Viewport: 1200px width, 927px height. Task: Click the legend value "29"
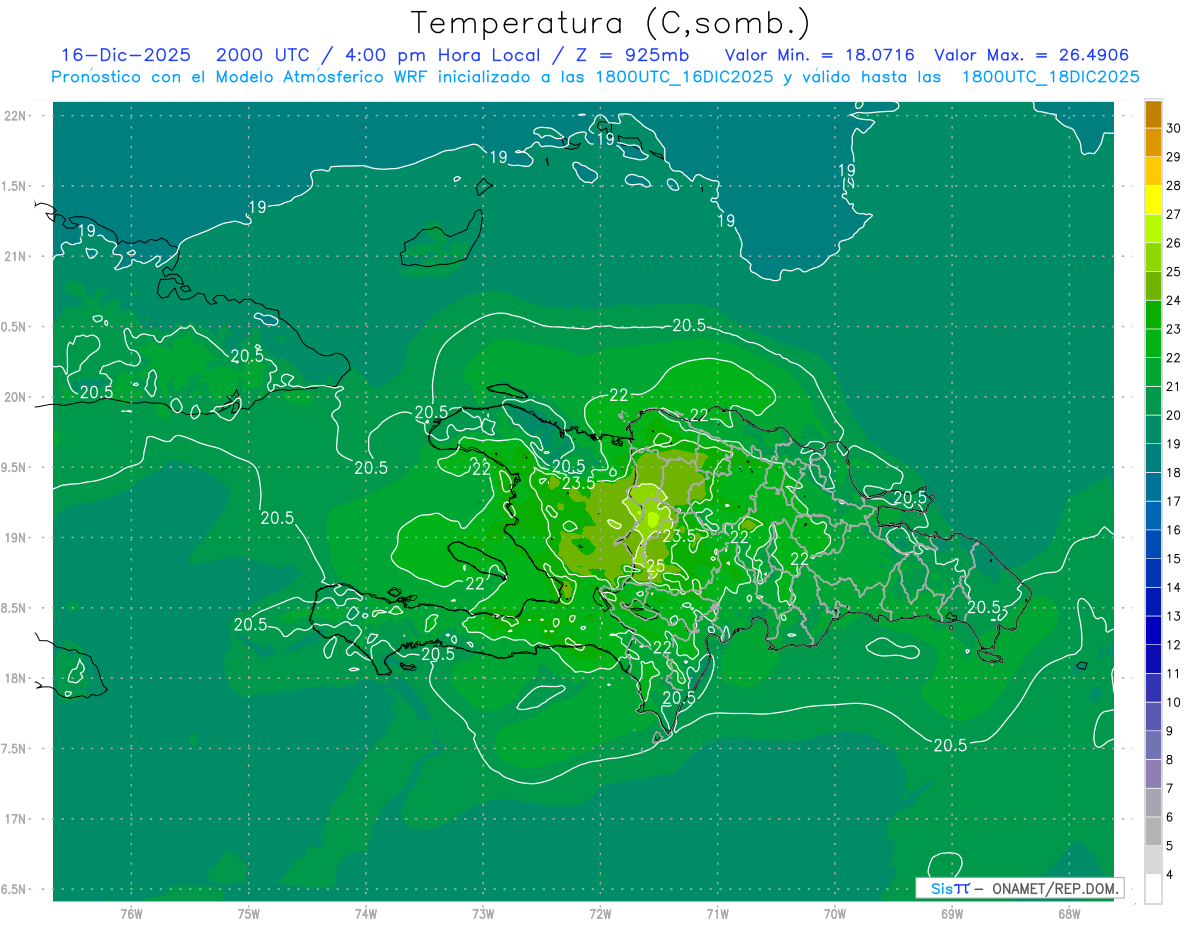pos(1176,157)
